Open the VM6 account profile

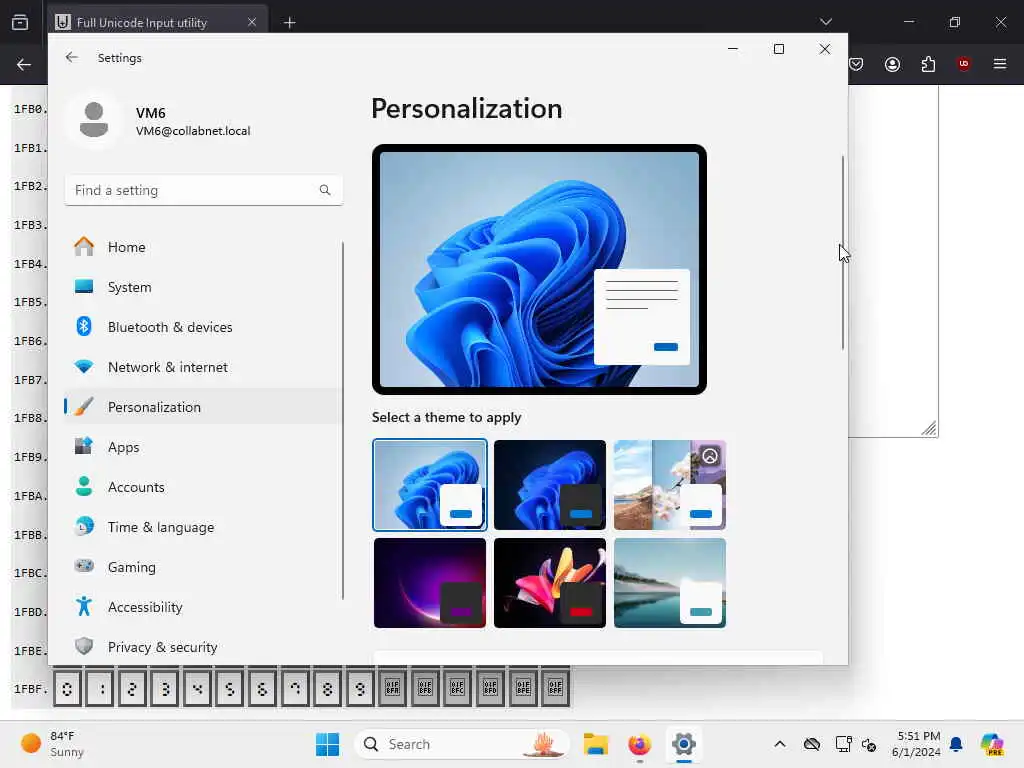tap(161, 121)
